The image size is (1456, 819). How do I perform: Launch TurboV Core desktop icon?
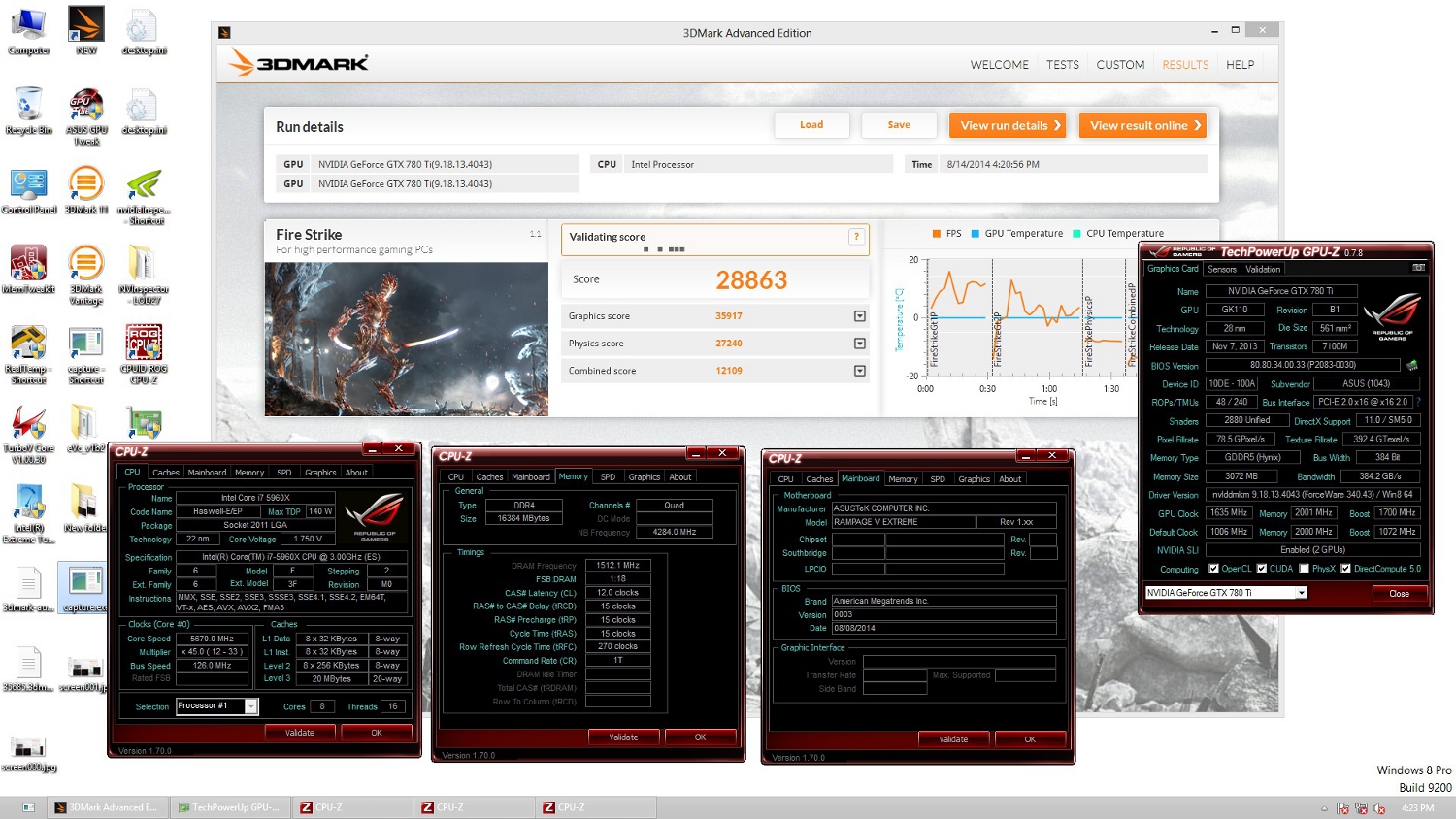[x=28, y=435]
